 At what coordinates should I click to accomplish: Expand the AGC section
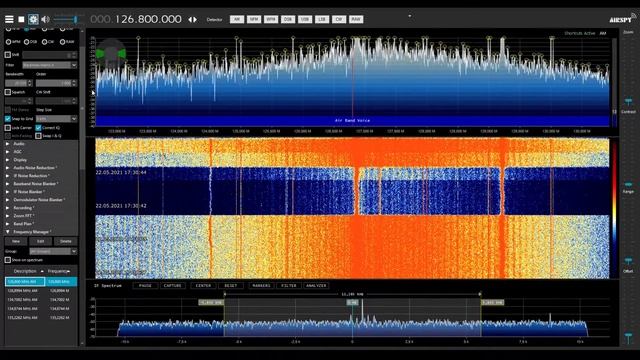pos(18,151)
